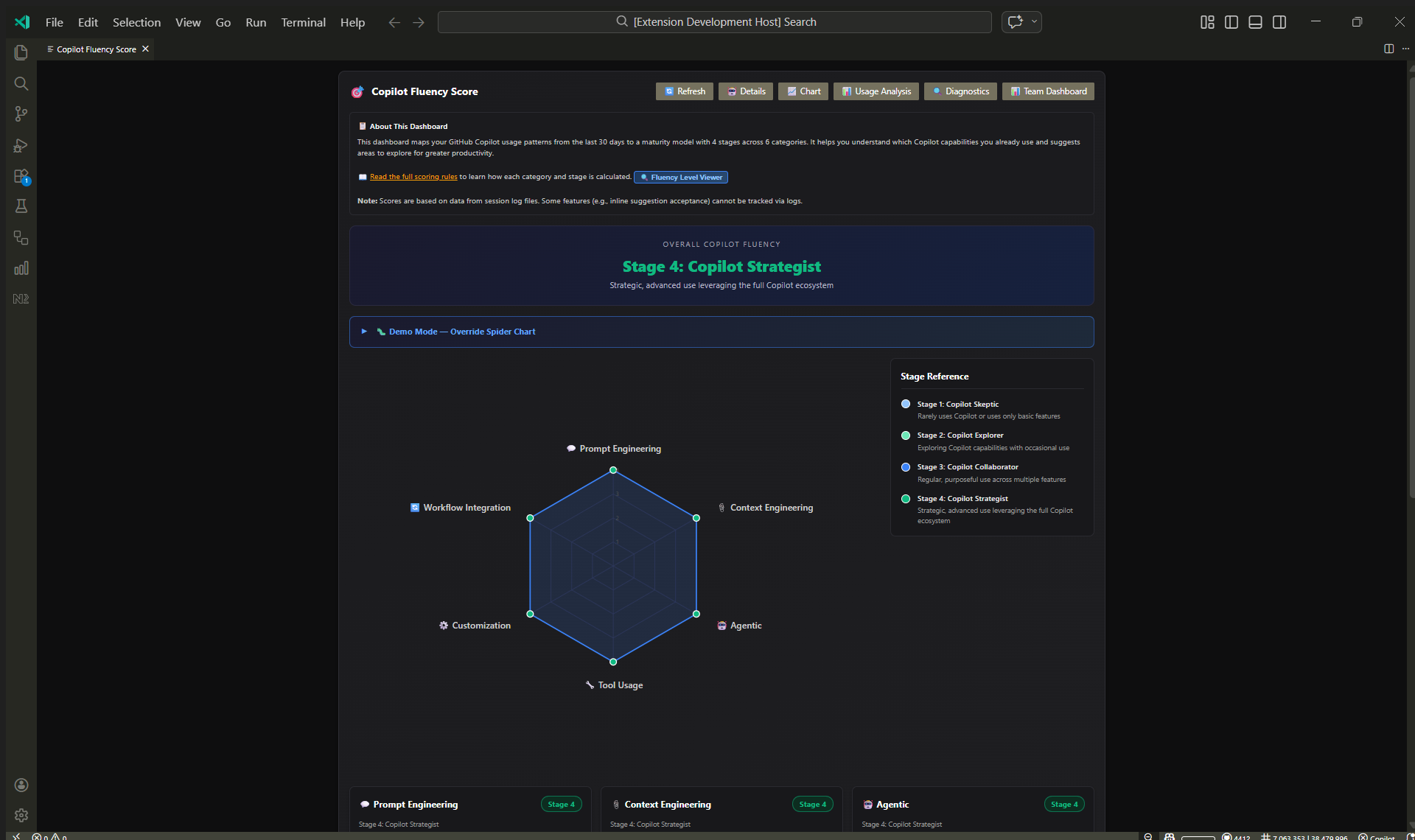Image resolution: width=1415 pixels, height=840 pixels.
Task: Open the Copilot chat dropdown arrow
Action: point(1034,22)
